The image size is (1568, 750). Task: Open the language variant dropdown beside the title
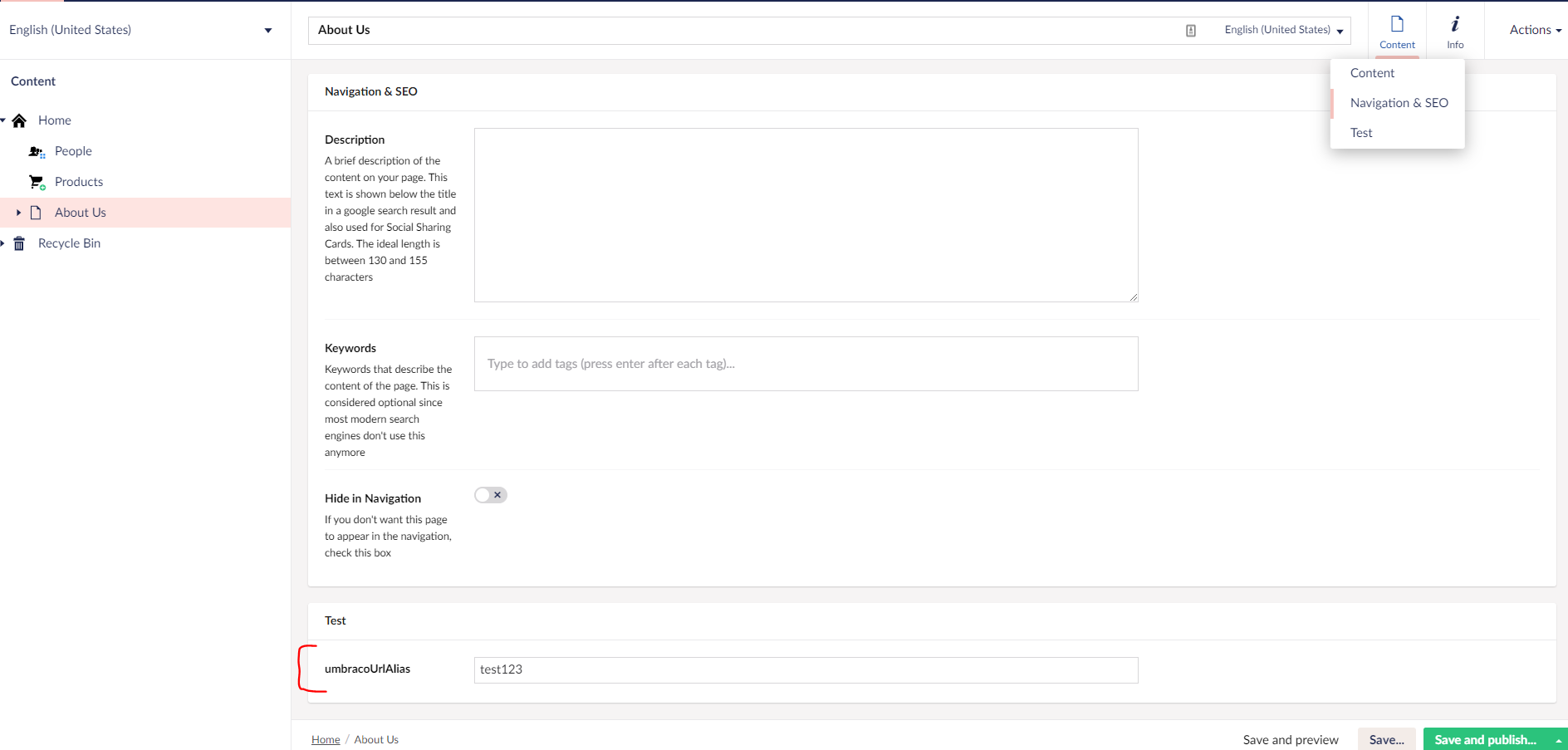[x=1283, y=29]
